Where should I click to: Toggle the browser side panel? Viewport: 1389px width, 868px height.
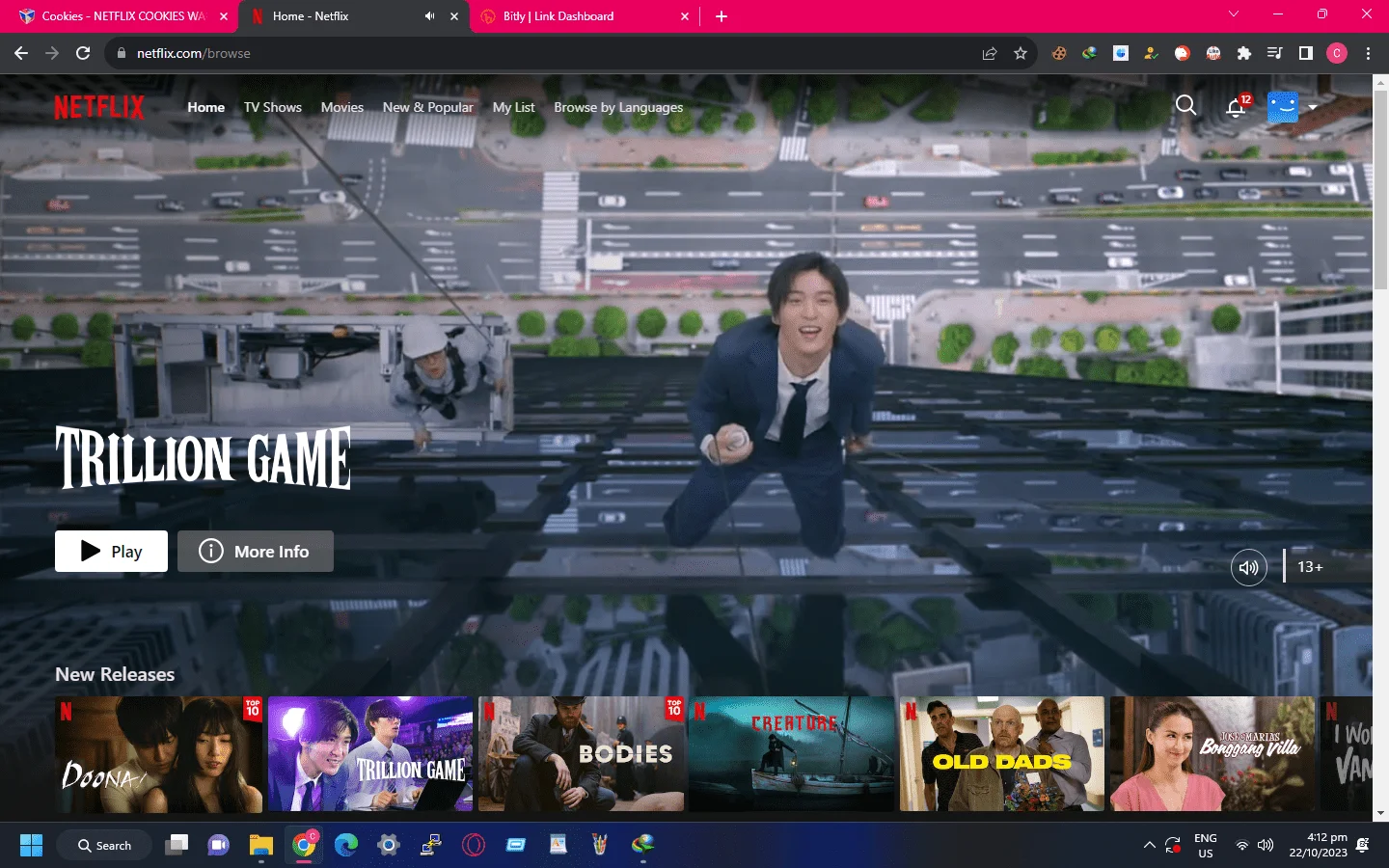(1306, 53)
